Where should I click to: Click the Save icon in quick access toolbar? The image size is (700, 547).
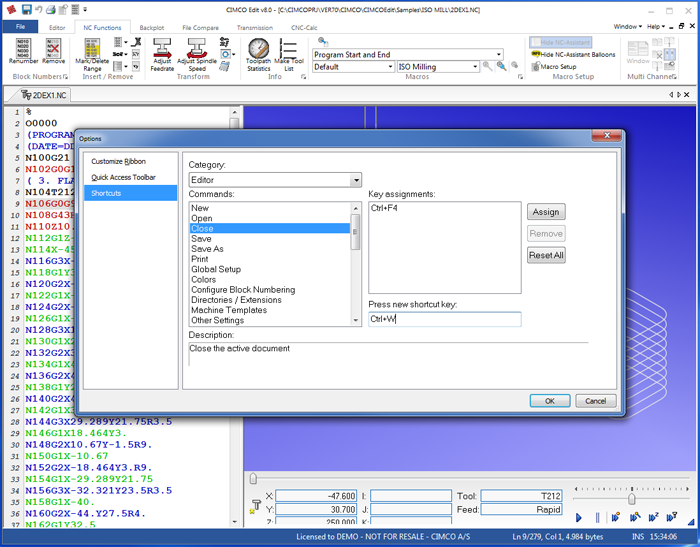click(27, 9)
